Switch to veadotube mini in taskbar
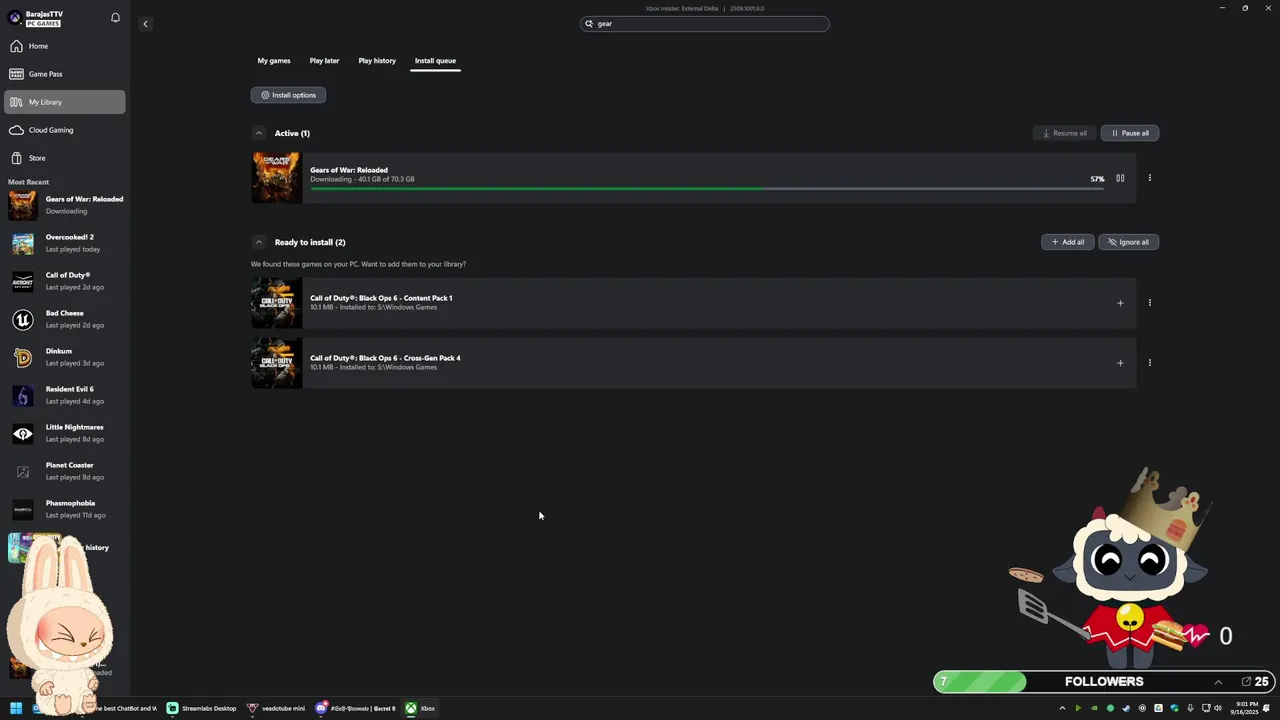Viewport: 1280px width, 720px height. pyautogui.click(x=277, y=708)
